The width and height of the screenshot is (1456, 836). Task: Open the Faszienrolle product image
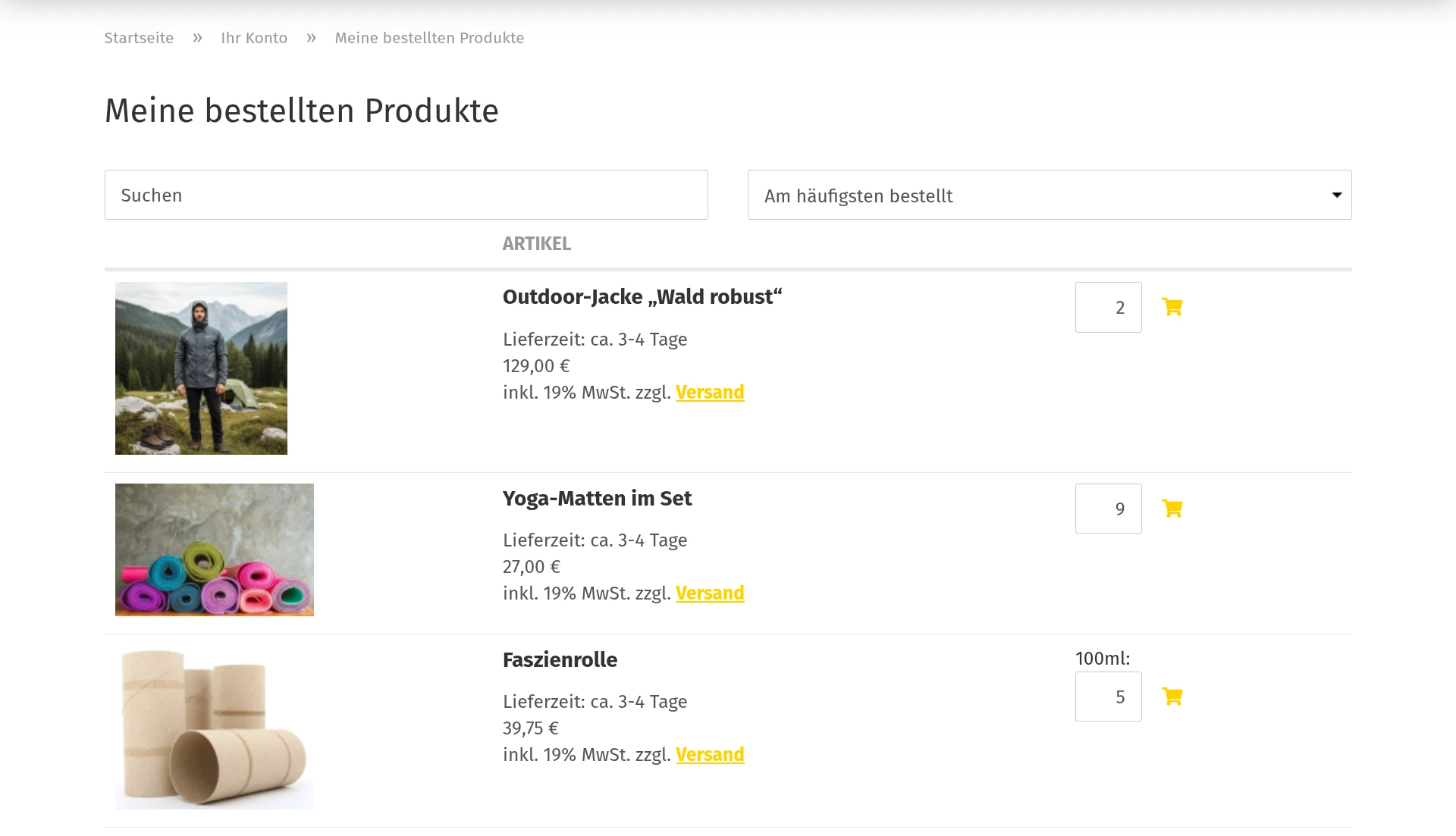coord(215,728)
